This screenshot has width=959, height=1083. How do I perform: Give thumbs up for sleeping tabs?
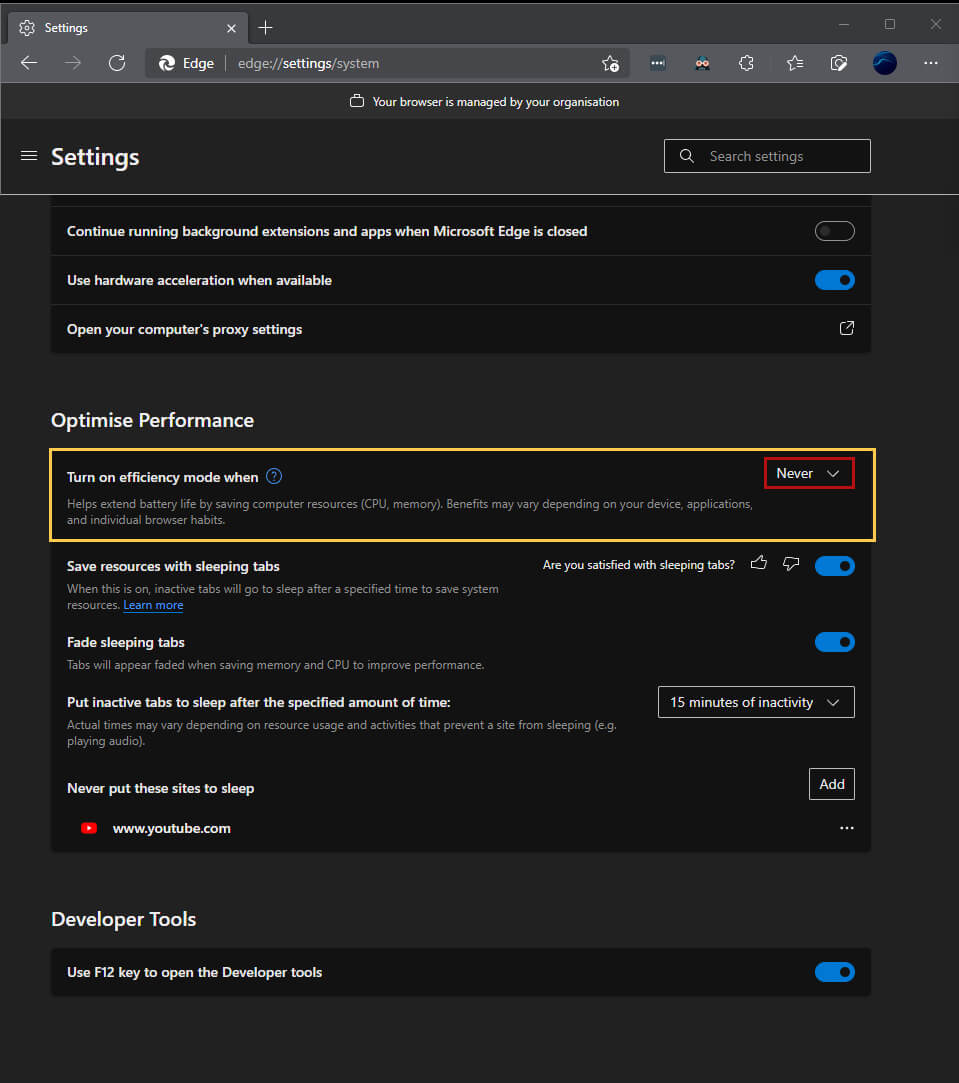click(759, 563)
